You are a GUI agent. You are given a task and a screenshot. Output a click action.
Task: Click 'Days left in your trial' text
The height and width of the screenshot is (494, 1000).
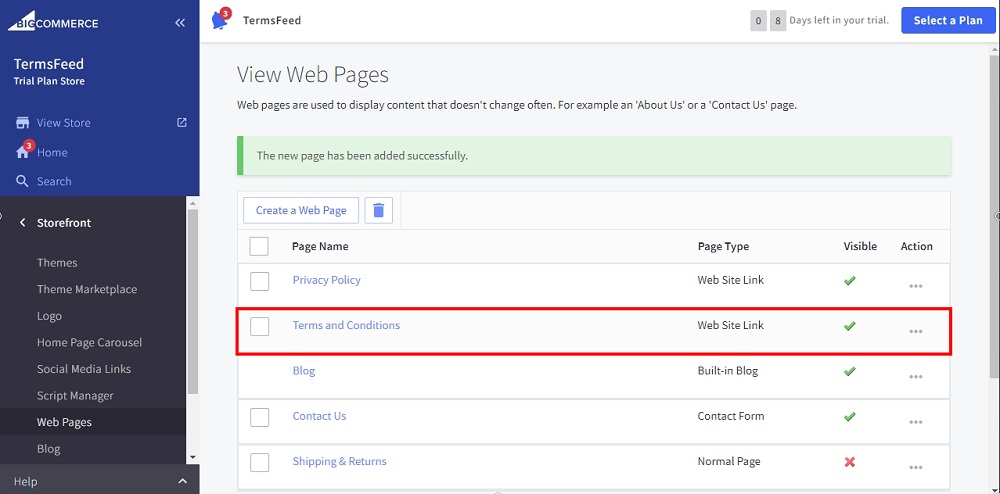(839, 20)
